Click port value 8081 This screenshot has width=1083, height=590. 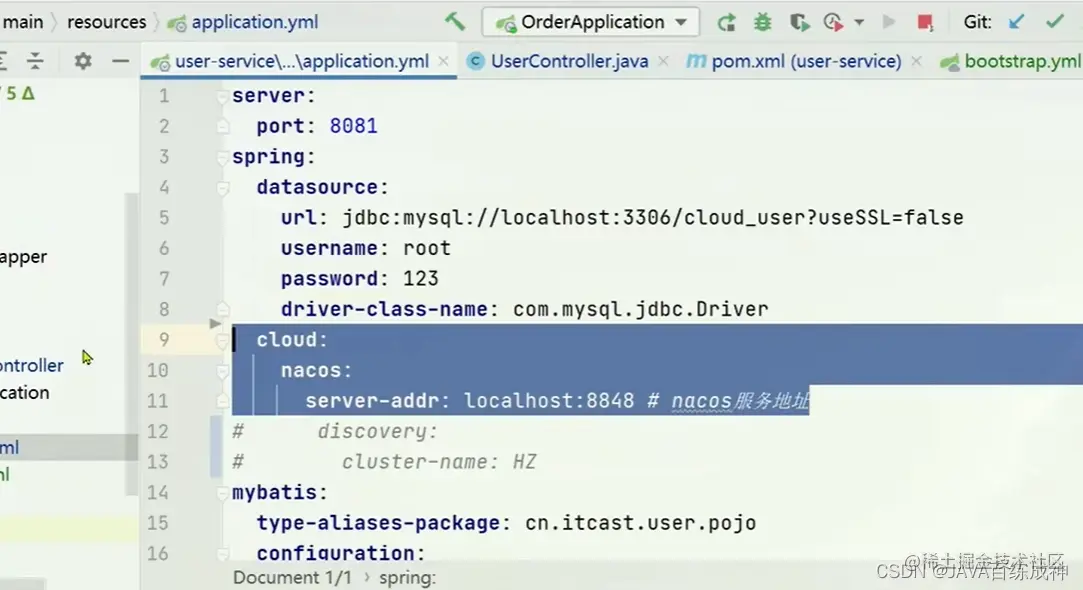click(353, 126)
